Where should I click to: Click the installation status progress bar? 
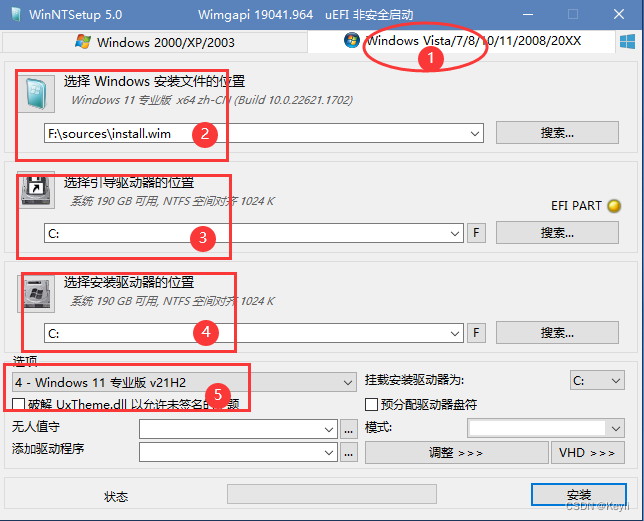tap(332, 494)
